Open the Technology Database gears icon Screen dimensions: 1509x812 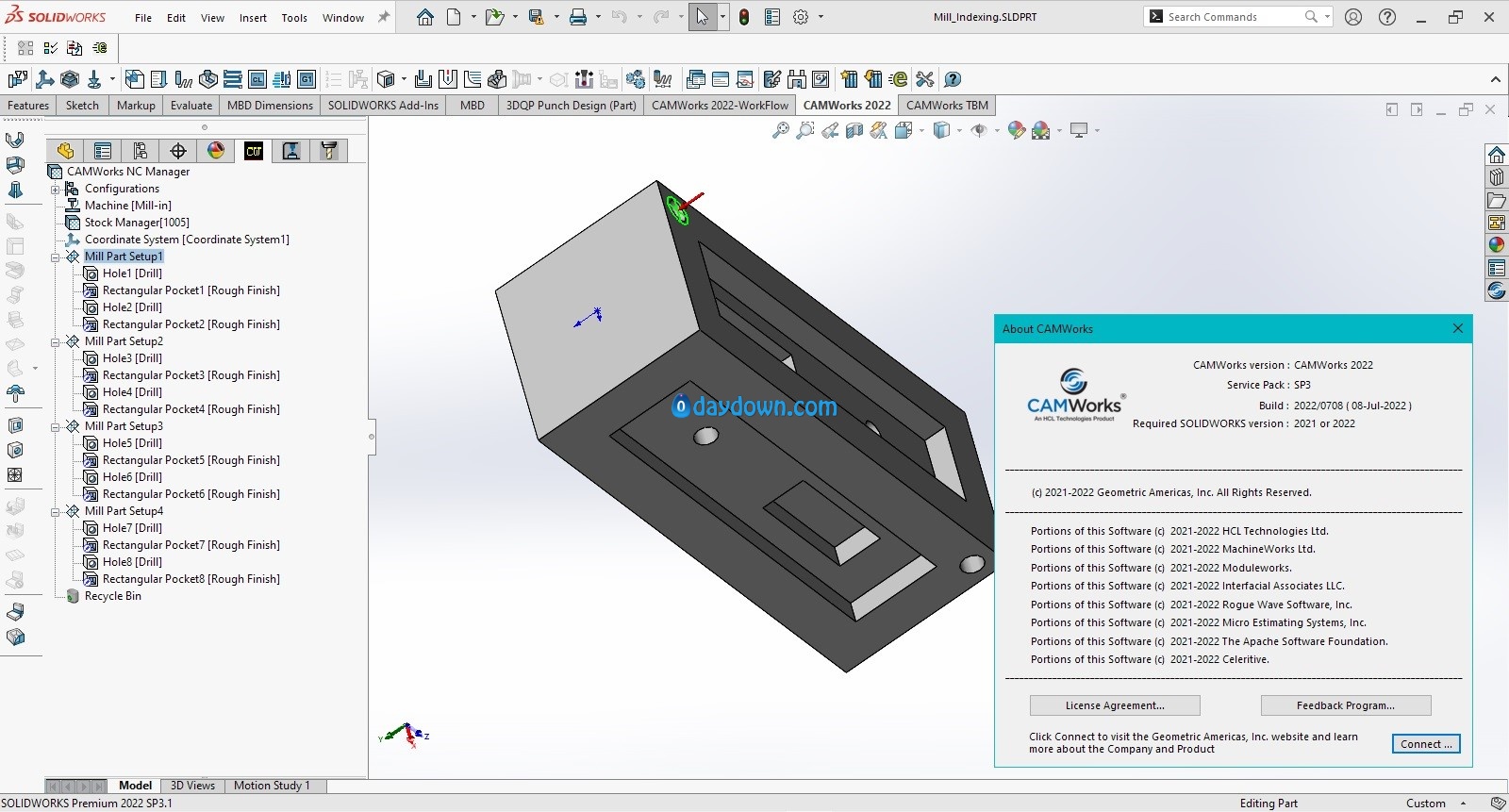tap(636, 79)
